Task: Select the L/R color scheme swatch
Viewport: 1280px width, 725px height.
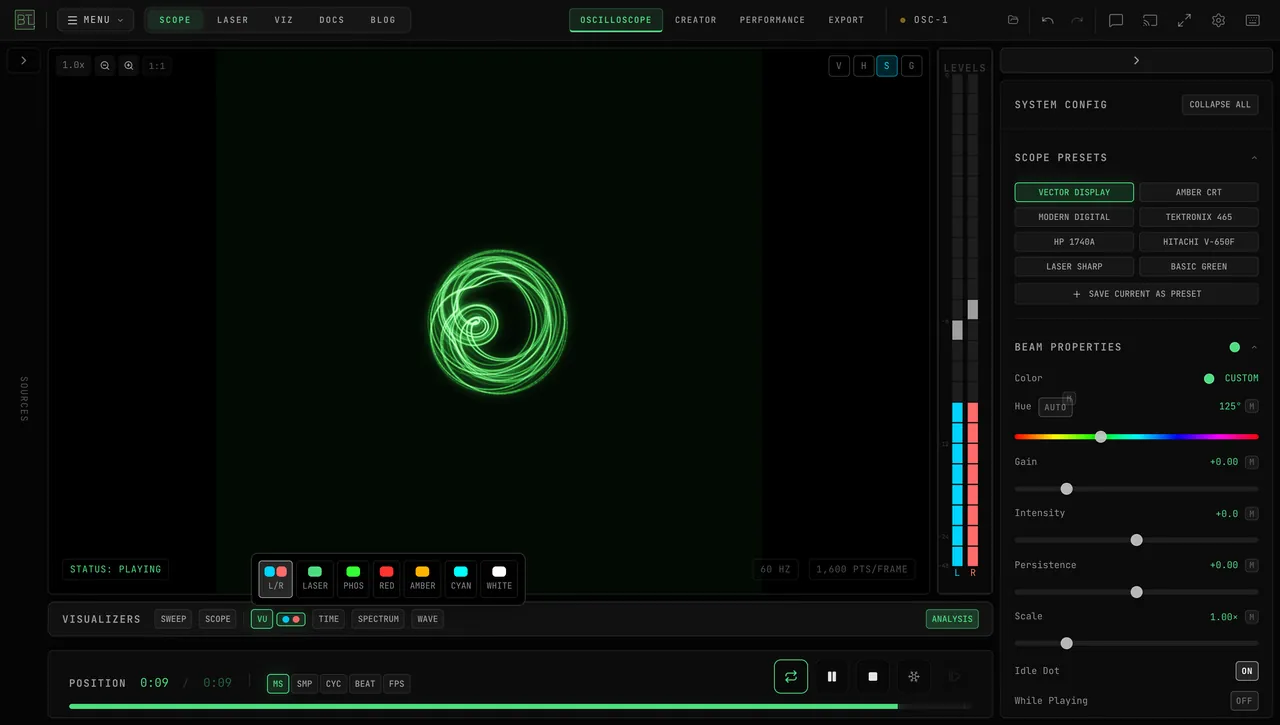Action: click(x=276, y=578)
